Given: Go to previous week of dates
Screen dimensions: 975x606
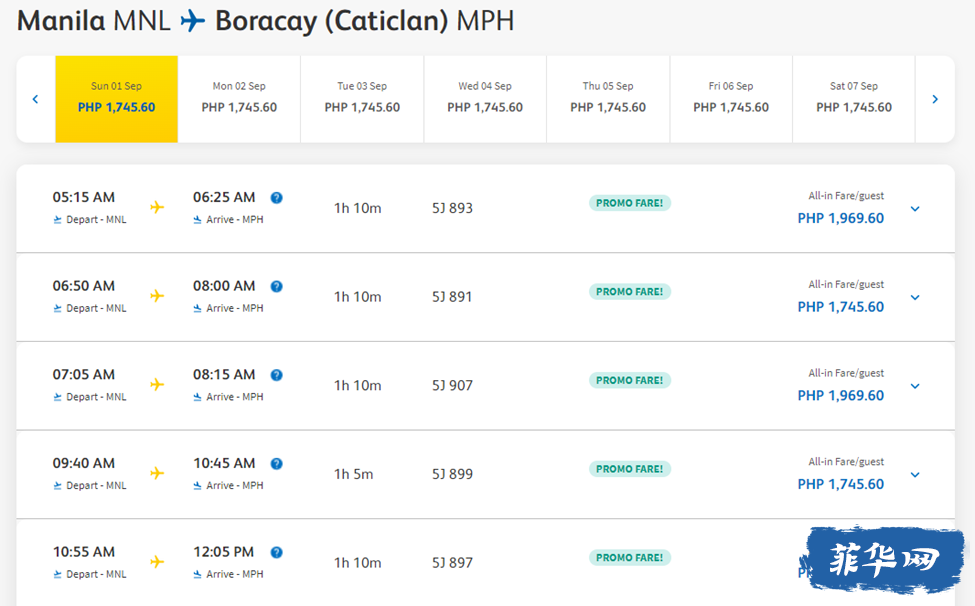Looking at the screenshot, I should click(35, 99).
